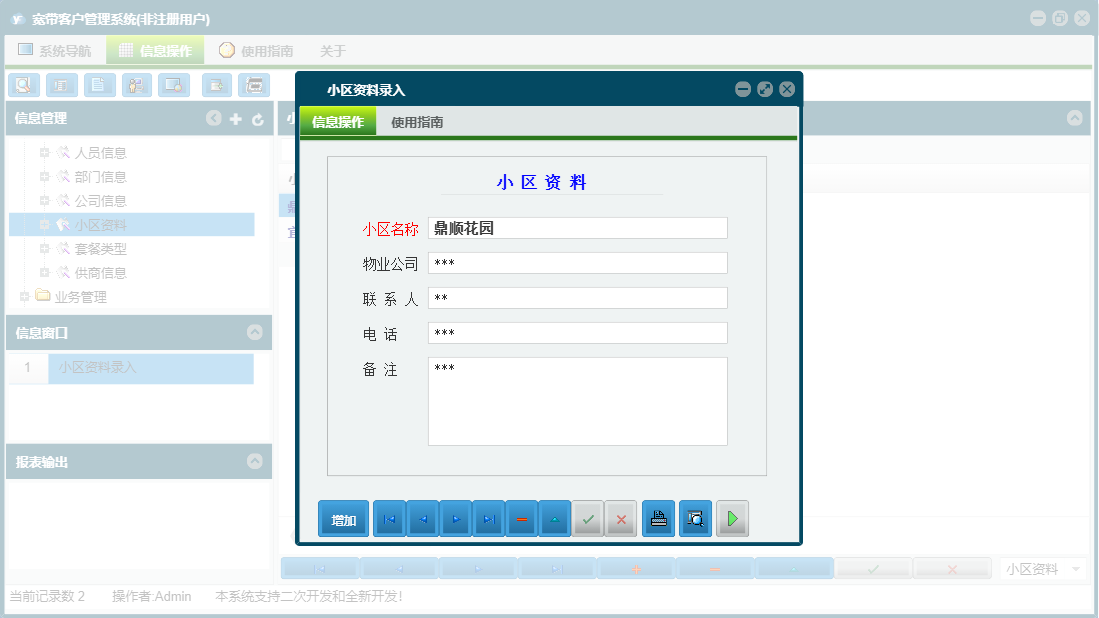Viewport: 1099px width, 618px height.
Task: Collapse right panel with its top-right chevron
Action: tap(1074, 118)
